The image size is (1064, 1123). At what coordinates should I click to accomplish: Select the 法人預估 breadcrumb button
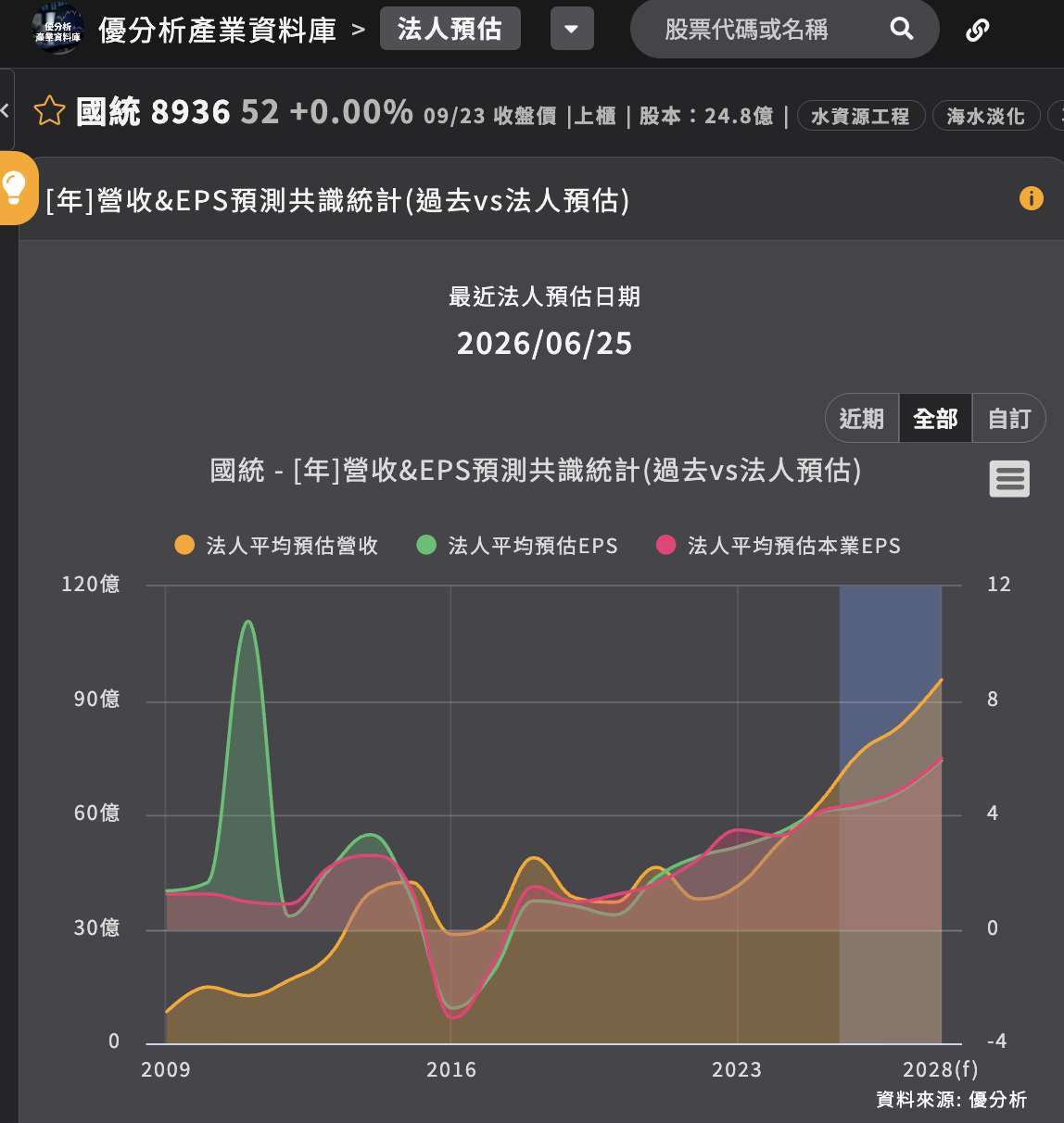click(x=450, y=29)
